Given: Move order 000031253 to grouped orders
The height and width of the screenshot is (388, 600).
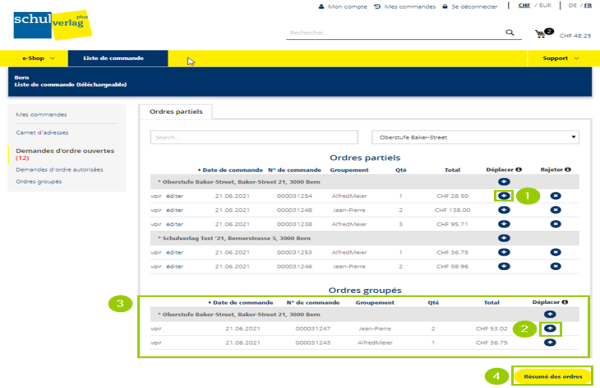Looking at the screenshot, I should tap(504, 252).
